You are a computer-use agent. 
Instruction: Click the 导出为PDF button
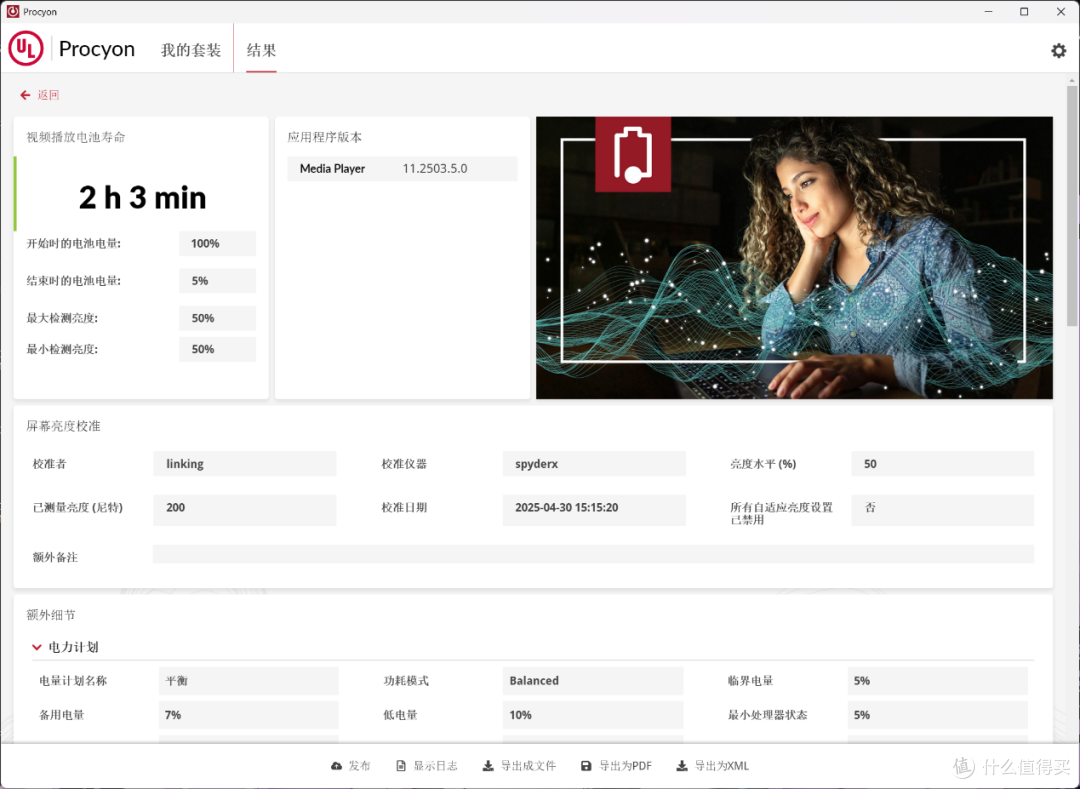click(616, 765)
